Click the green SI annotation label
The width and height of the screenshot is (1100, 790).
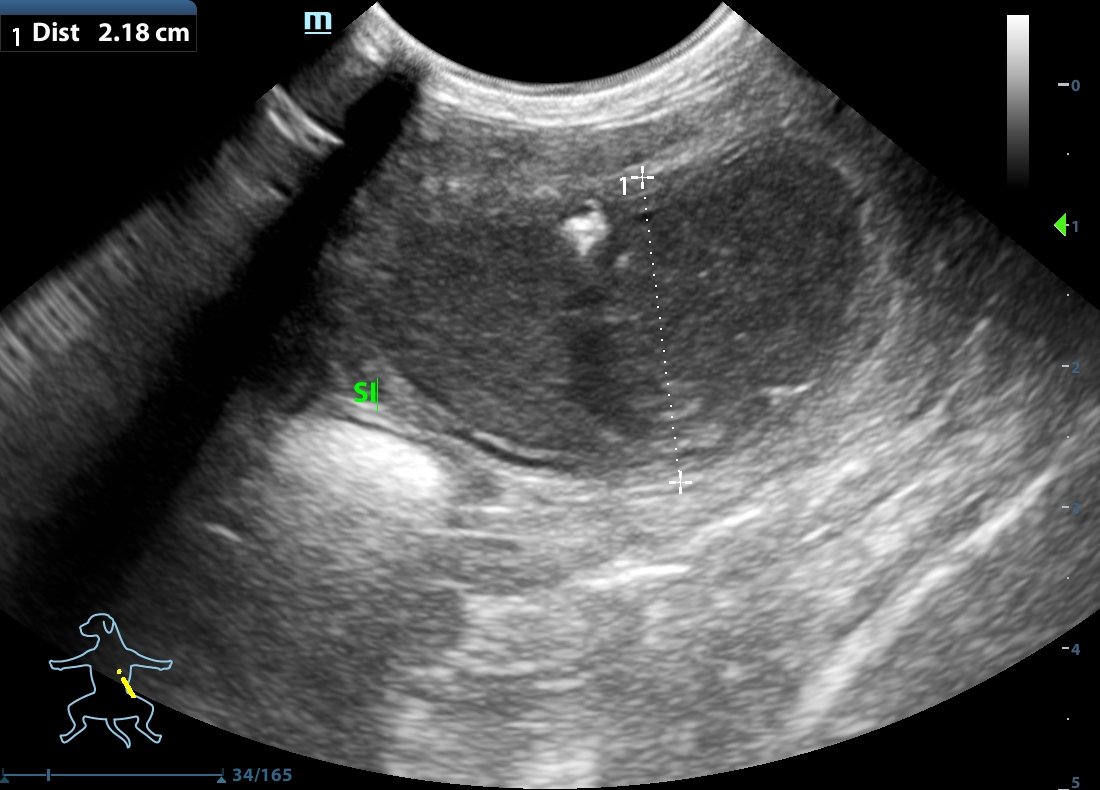pos(365,394)
